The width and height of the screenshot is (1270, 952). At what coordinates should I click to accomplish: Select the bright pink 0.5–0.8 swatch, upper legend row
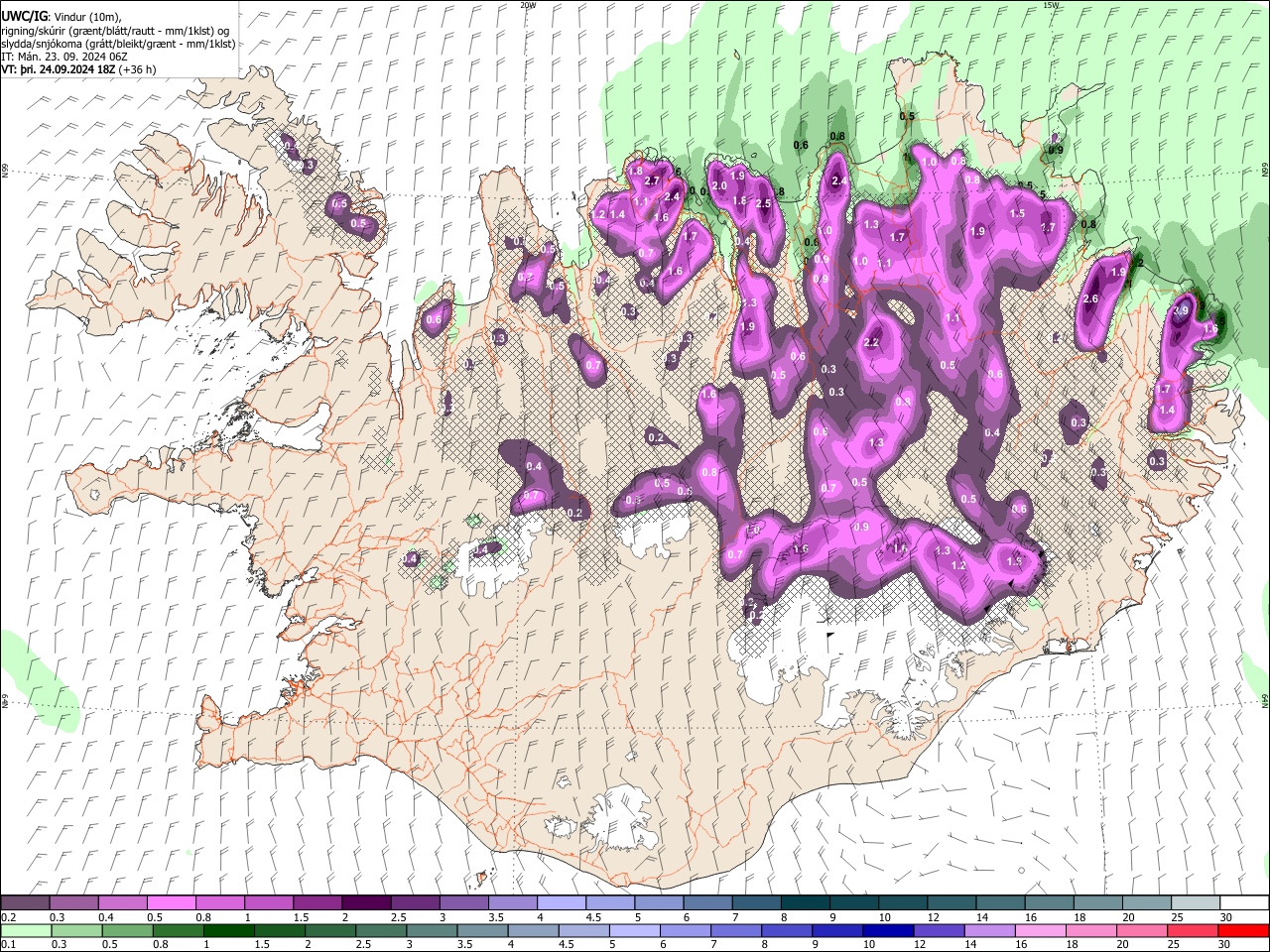(171, 902)
